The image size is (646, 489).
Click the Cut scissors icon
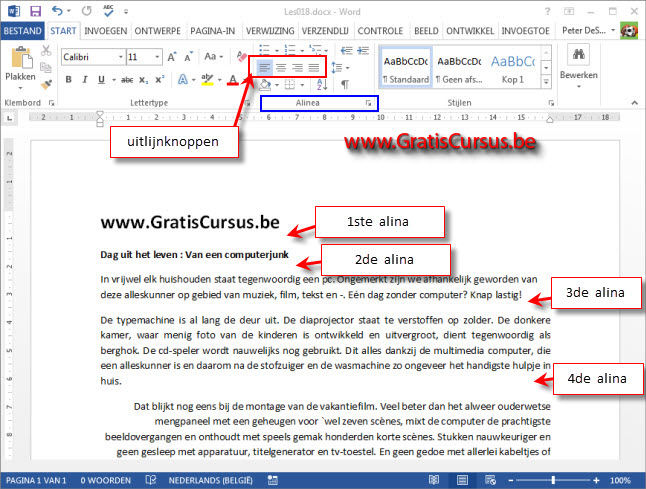(46, 51)
